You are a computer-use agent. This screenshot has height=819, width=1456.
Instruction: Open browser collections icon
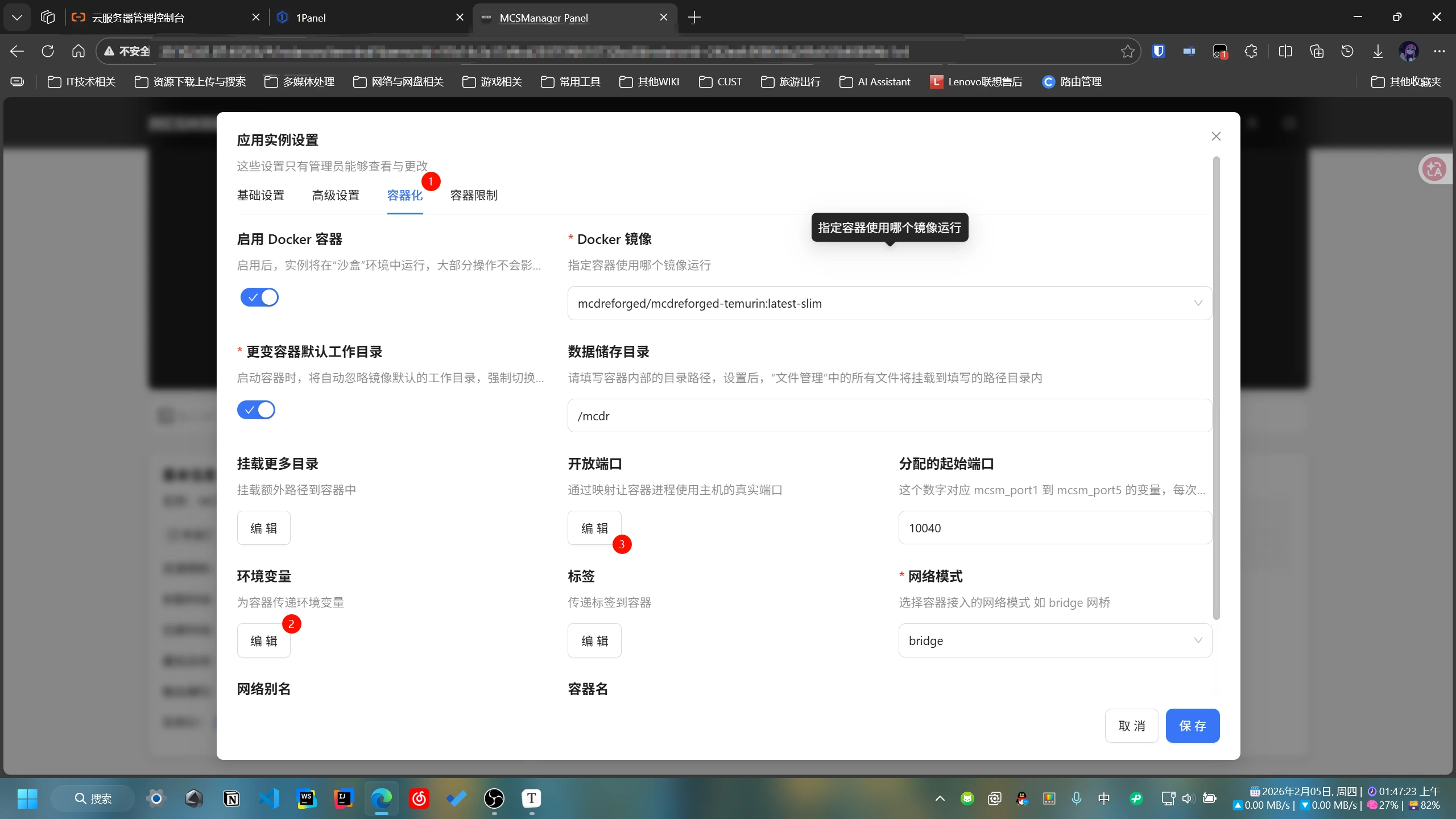[1317, 51]
